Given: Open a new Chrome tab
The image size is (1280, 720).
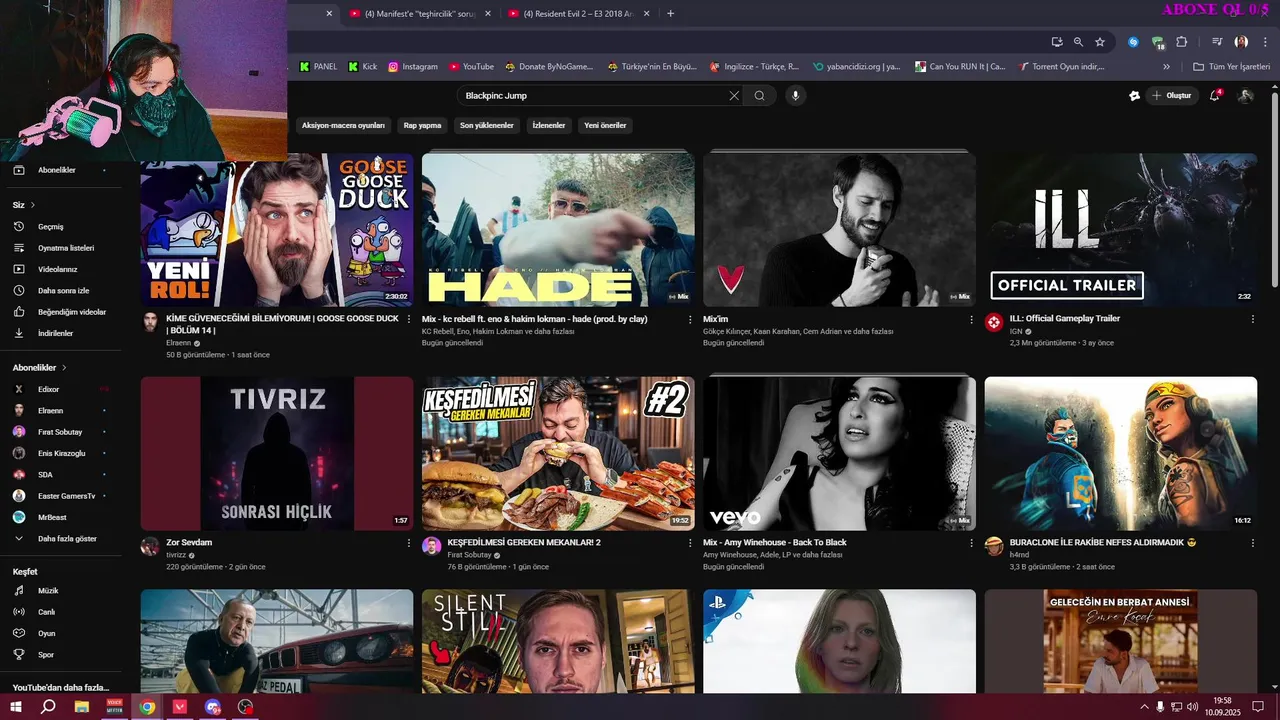Looking at the screenshot, I should click(x=670, y=13).
